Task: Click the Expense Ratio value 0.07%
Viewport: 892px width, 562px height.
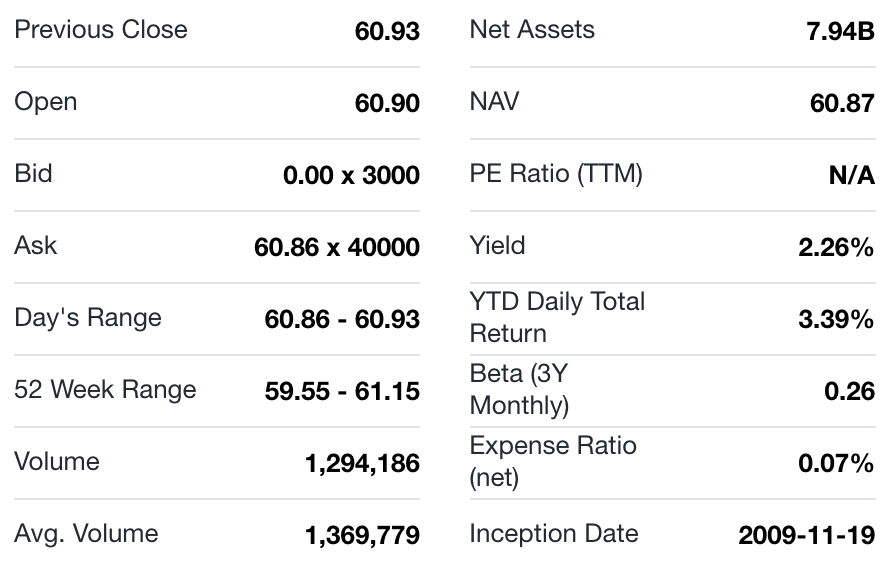Action: (x=836, y=464)
